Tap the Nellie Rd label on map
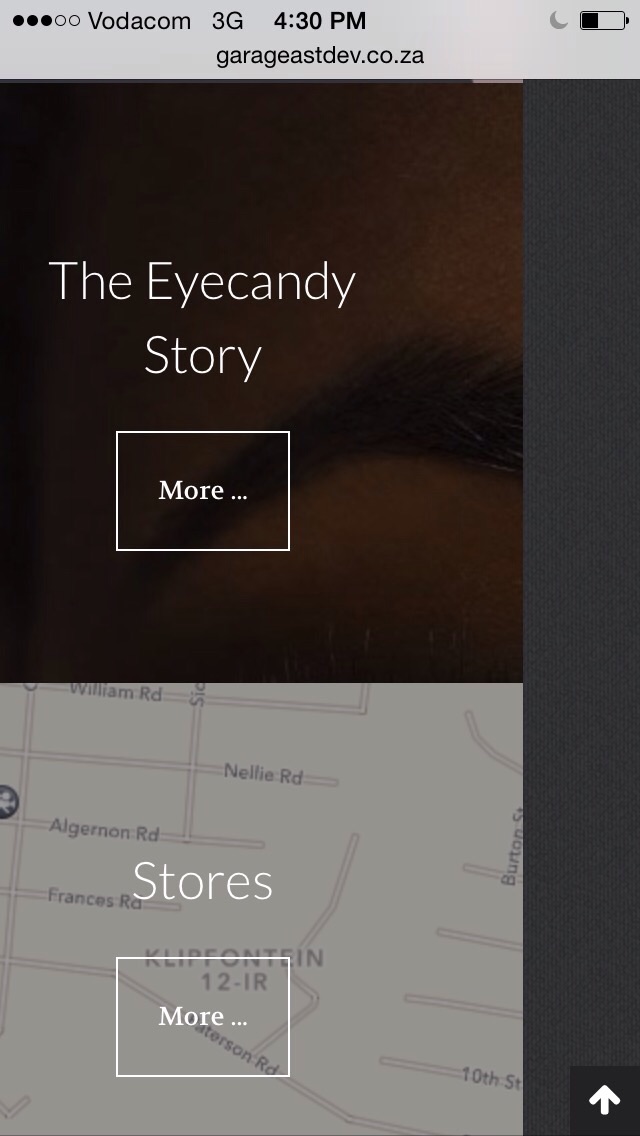 tap(262, 774)
